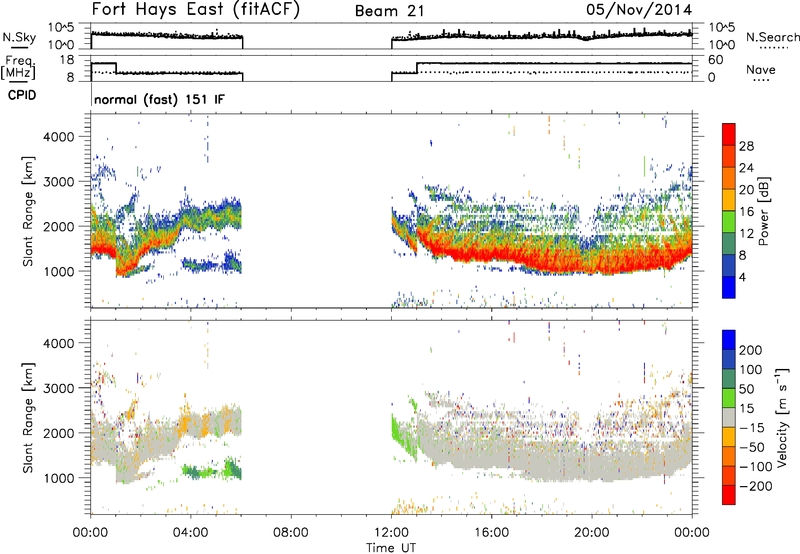Click the '2000' tick on the velocity panel
This screenshot has width=800, height=554.
coord(59,434)
